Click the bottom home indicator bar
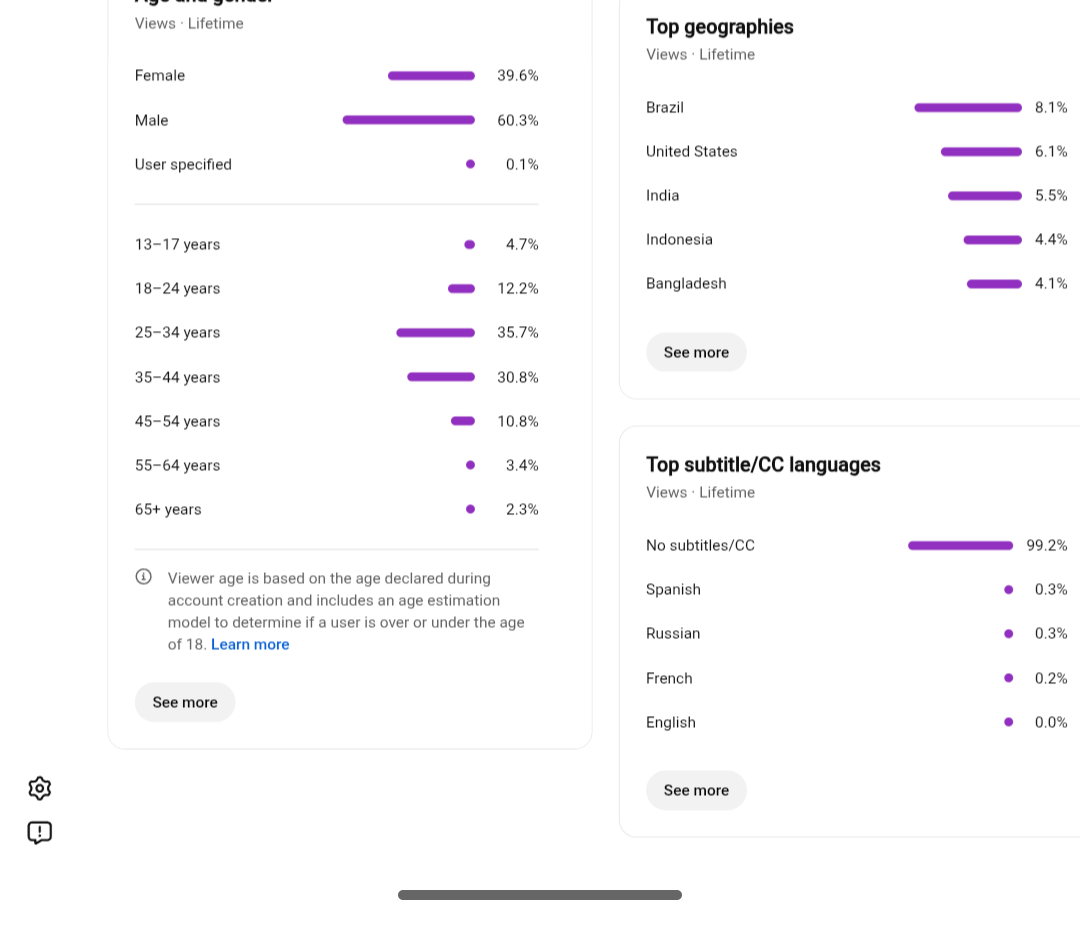The width and height of the screenshot is (1080, 926). click(539, 895)
